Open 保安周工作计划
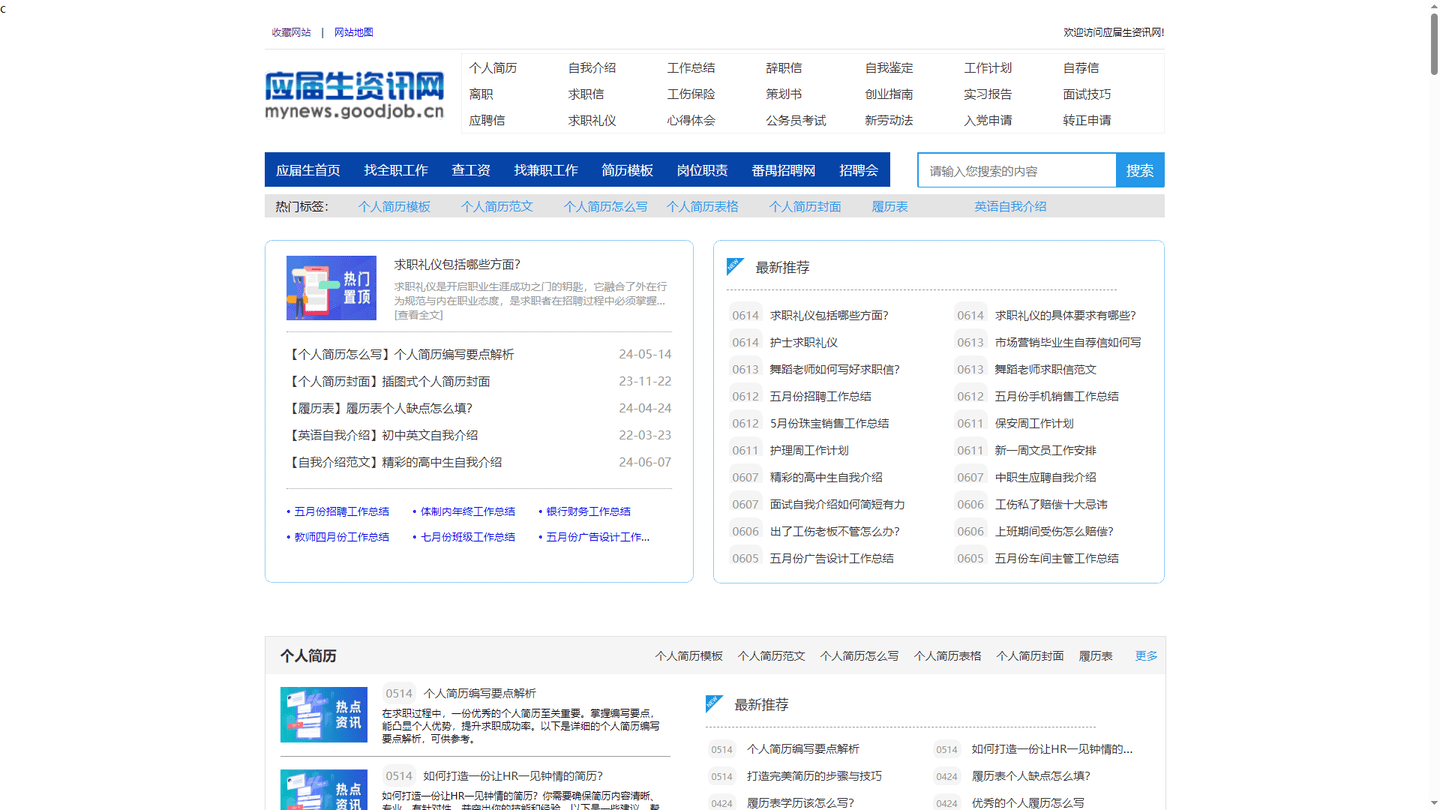The height and width of the screenshot is (810, 1440). 1034,423
